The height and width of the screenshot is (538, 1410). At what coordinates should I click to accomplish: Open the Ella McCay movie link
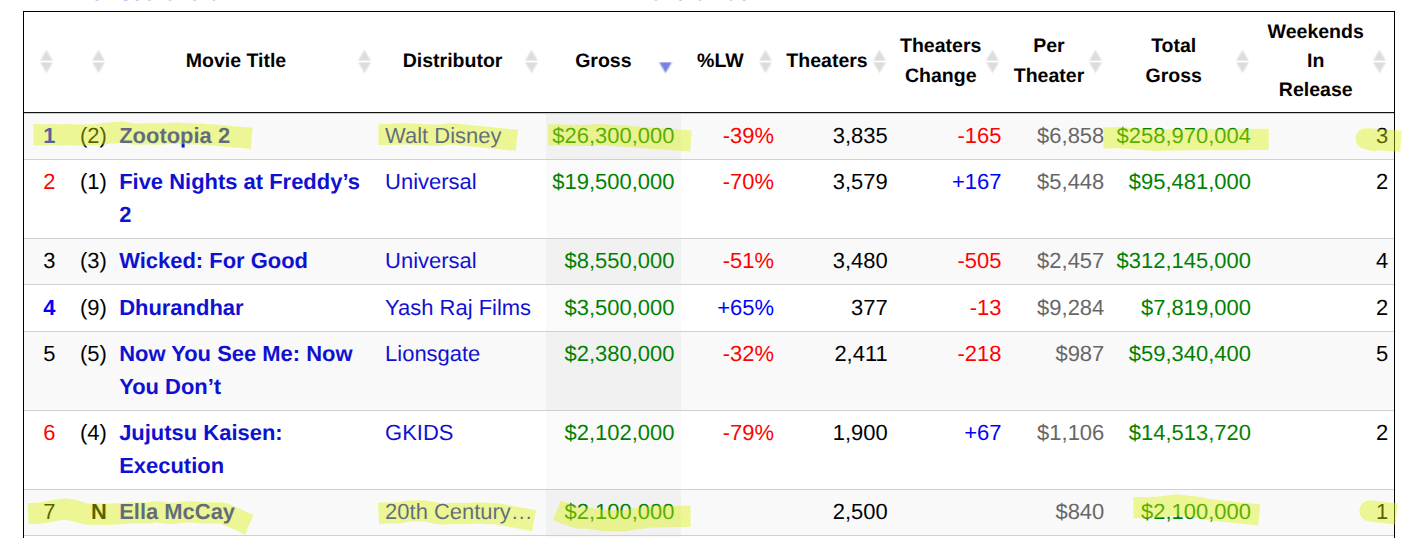tap(177, 512)
